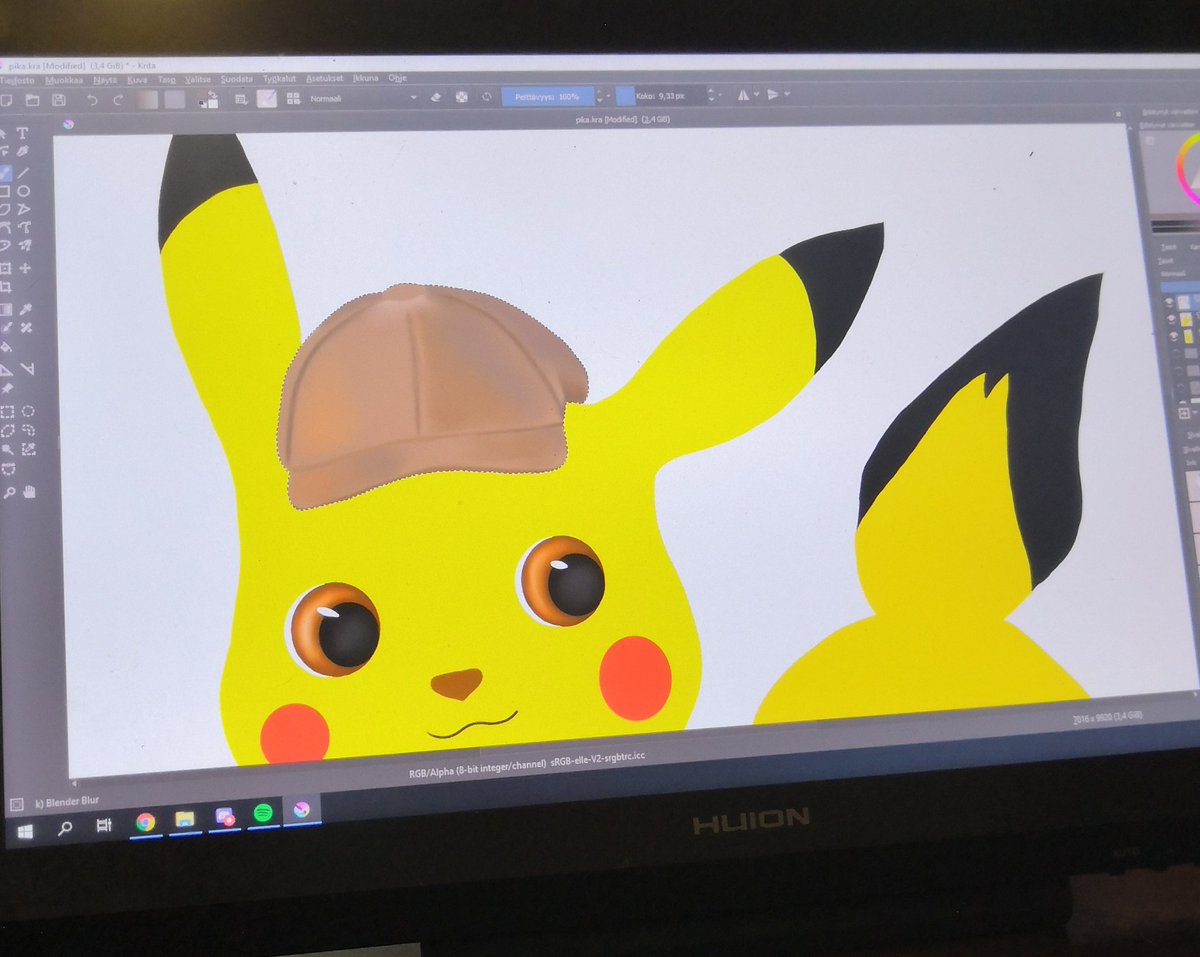Select the Similar Color Selection tool
The image size is (1200, 957).
point(28,451)
